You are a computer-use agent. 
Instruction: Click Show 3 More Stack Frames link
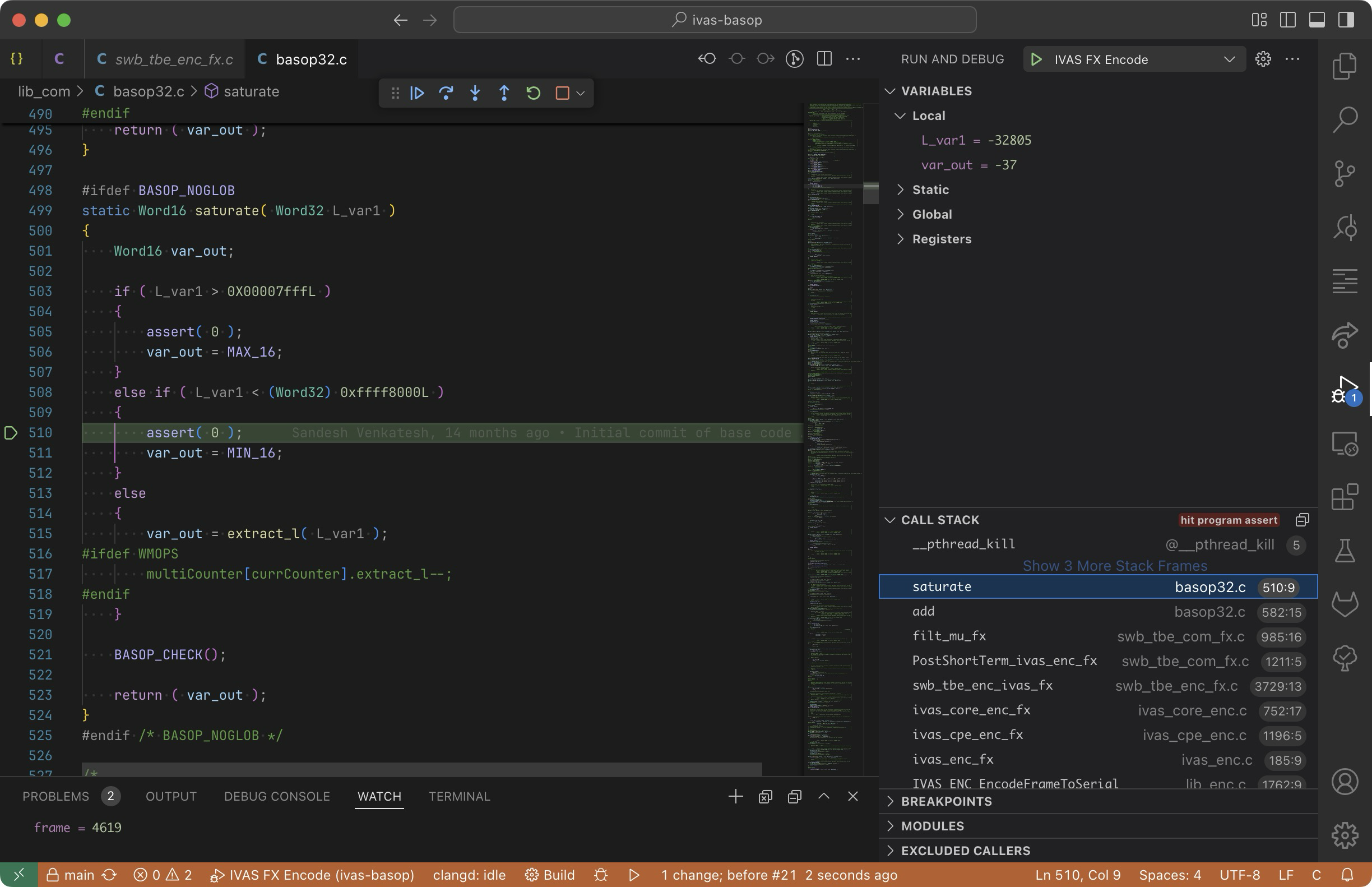(x=1115, y=566)
